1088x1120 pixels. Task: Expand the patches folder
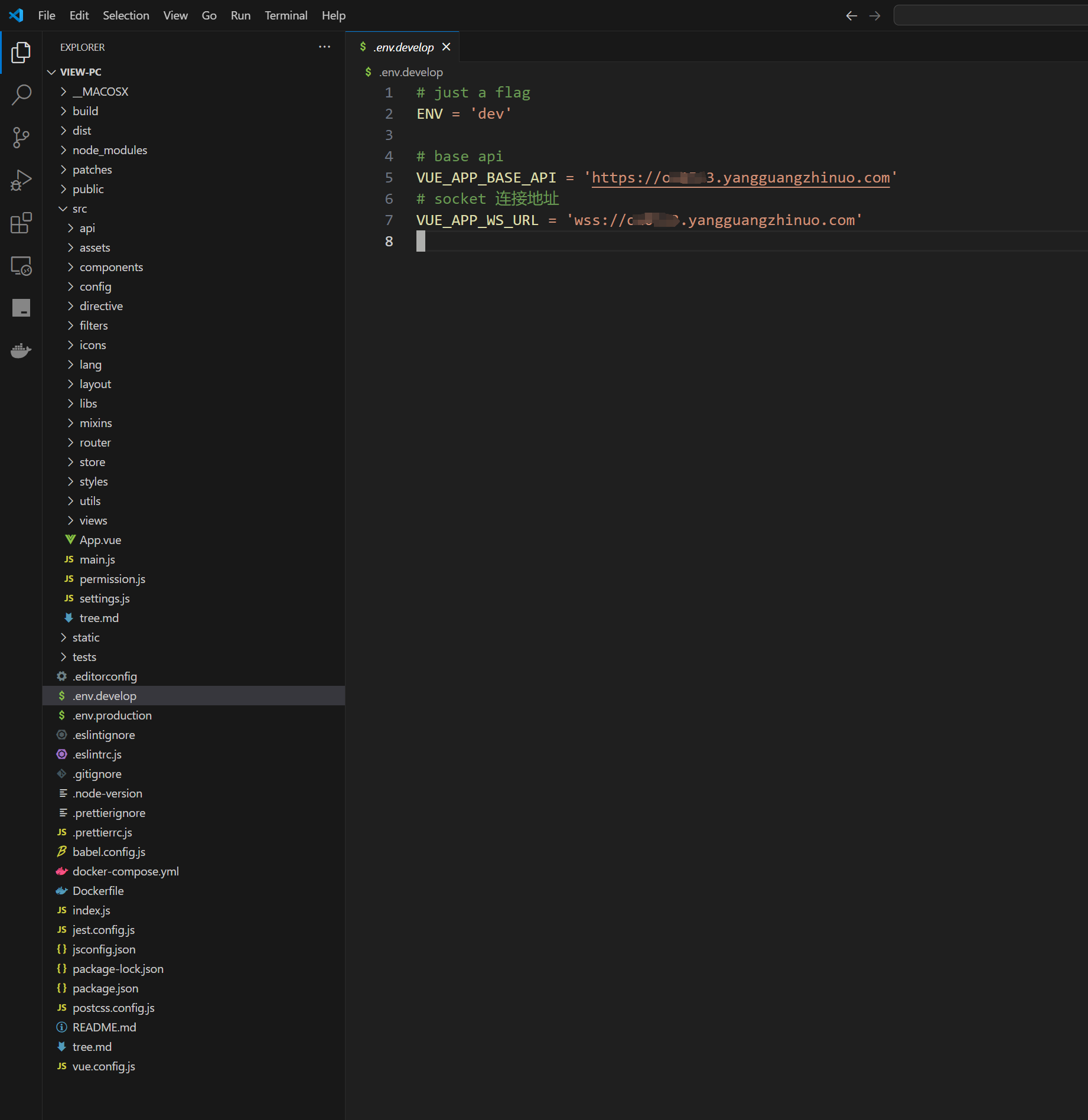63,170
